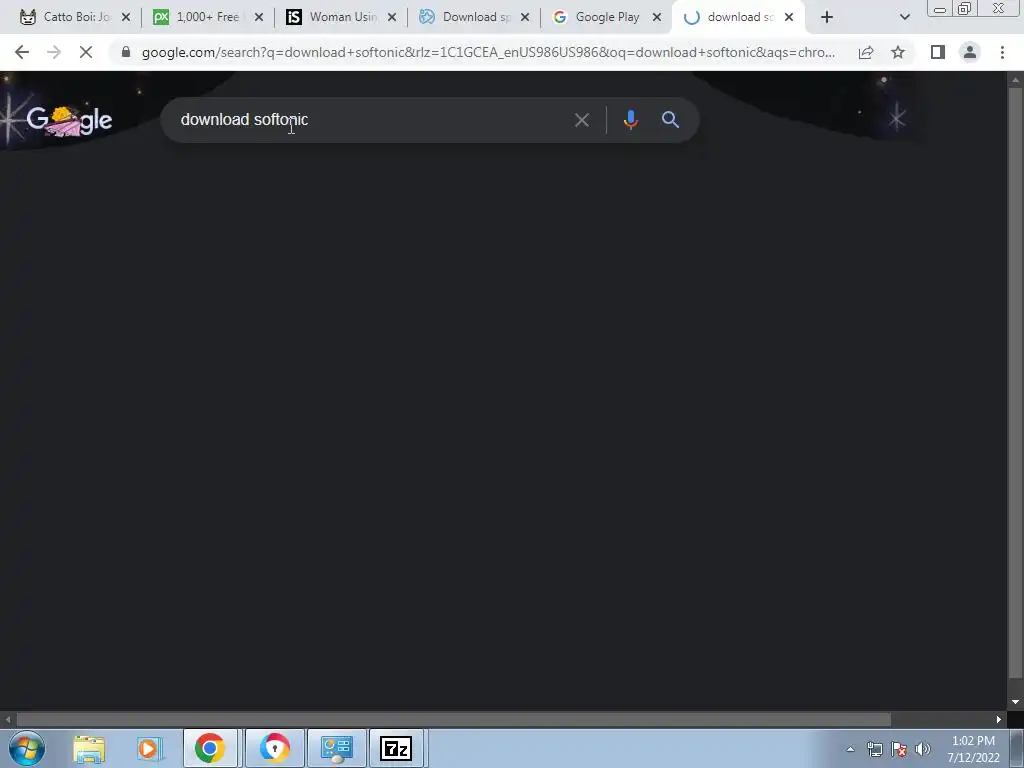Click the vertical scrollbar down arrow

(x=1015, y=702)
